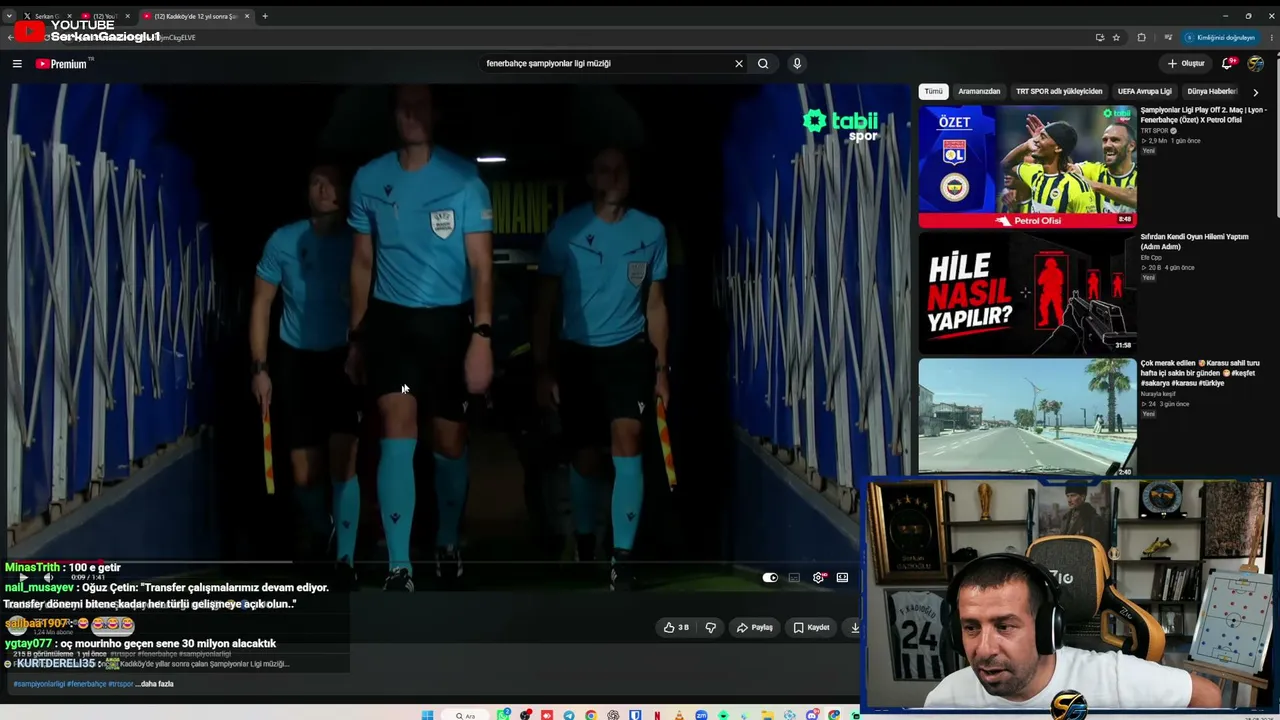The width and height of the screenshot is (1280, 720).
Task: Seek on the video progress bar
Action: point(432,563)
